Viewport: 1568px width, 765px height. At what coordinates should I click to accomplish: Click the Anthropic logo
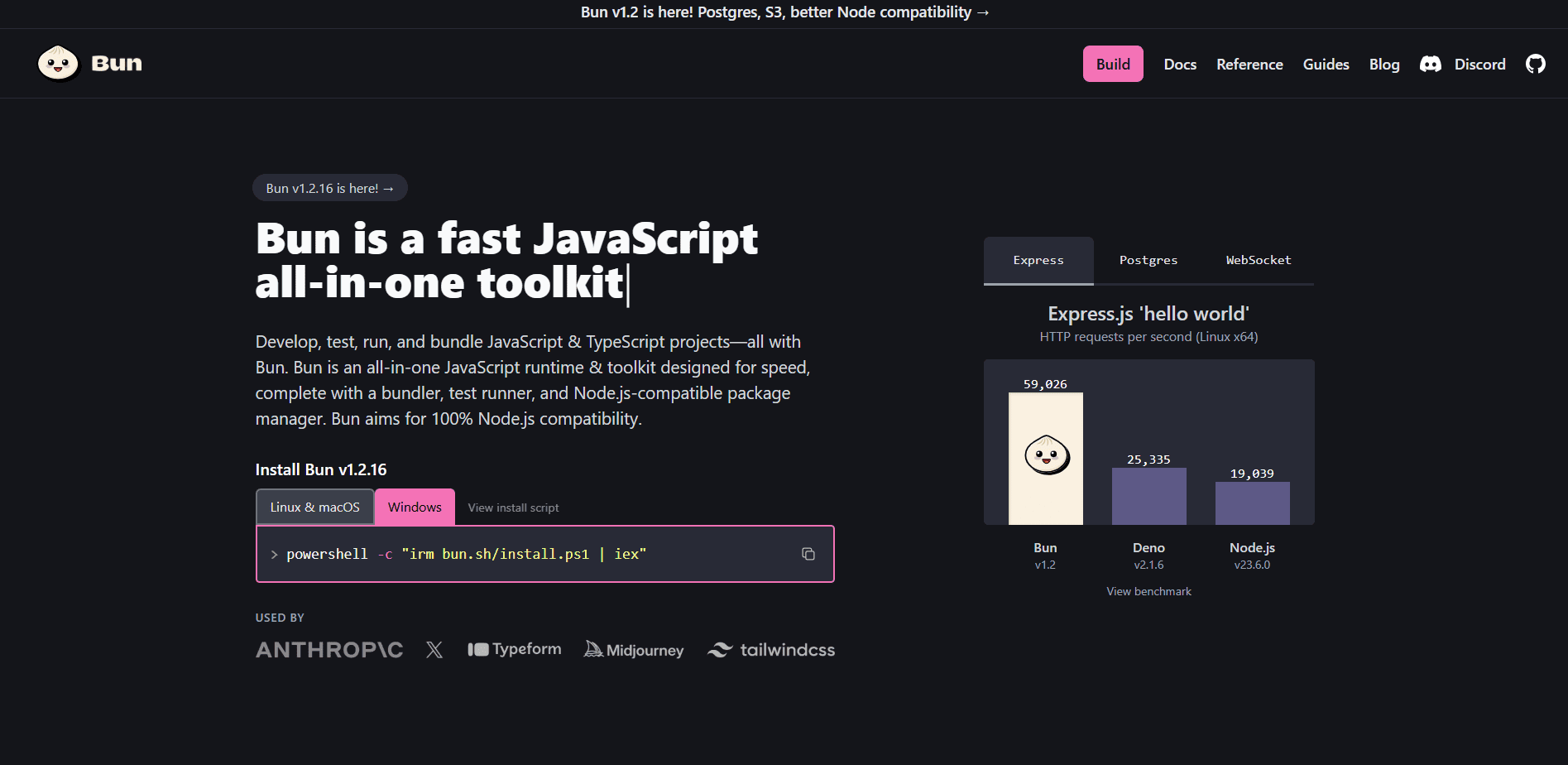(x=329, y=650)
